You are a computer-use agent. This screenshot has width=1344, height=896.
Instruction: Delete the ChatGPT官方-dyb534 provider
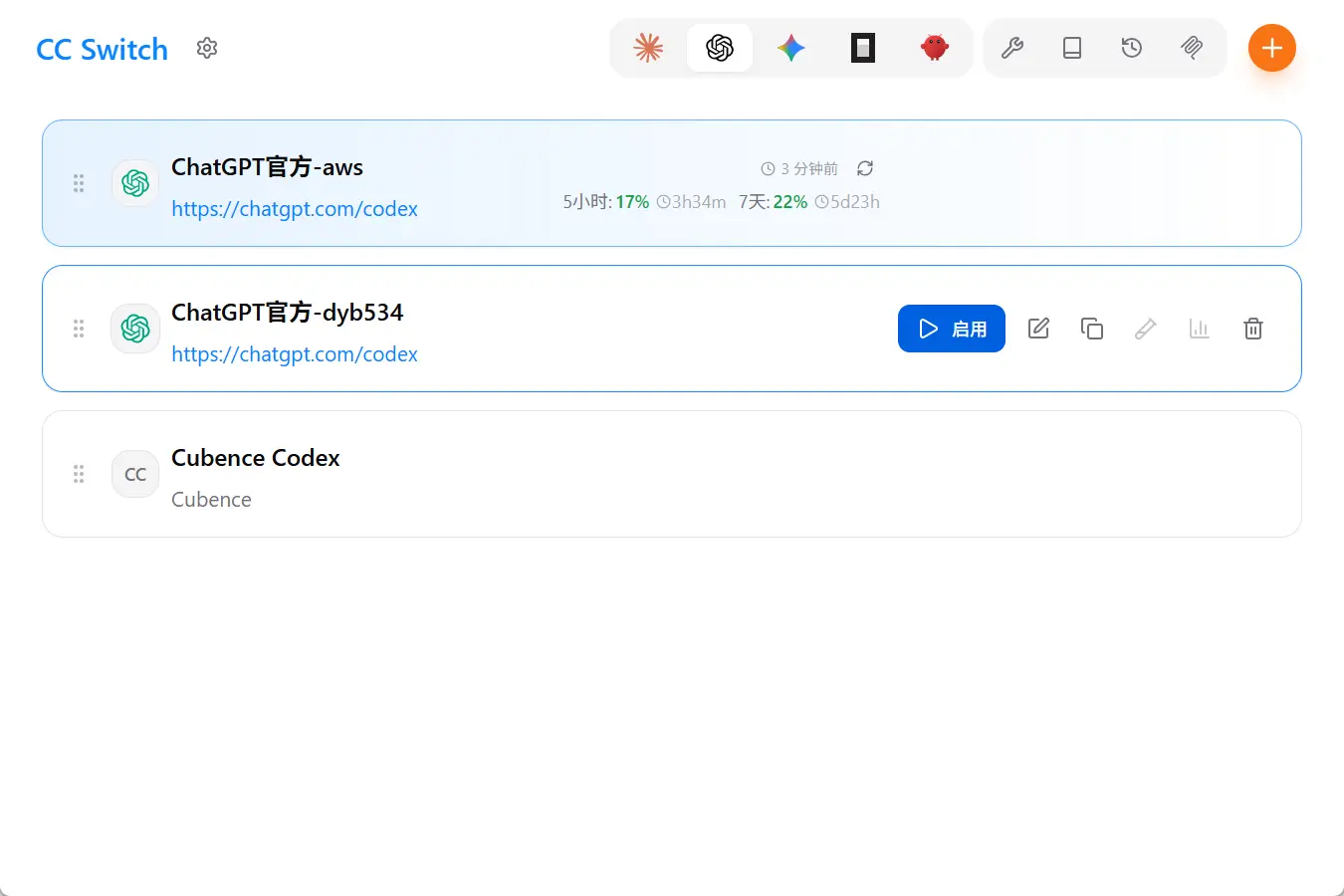click(1253, 329)
